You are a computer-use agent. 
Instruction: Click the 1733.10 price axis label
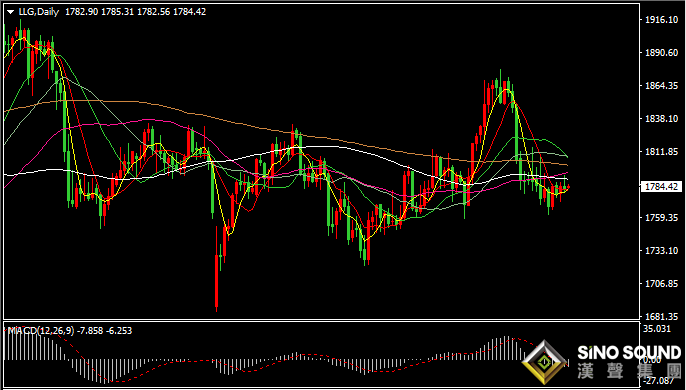662,251
